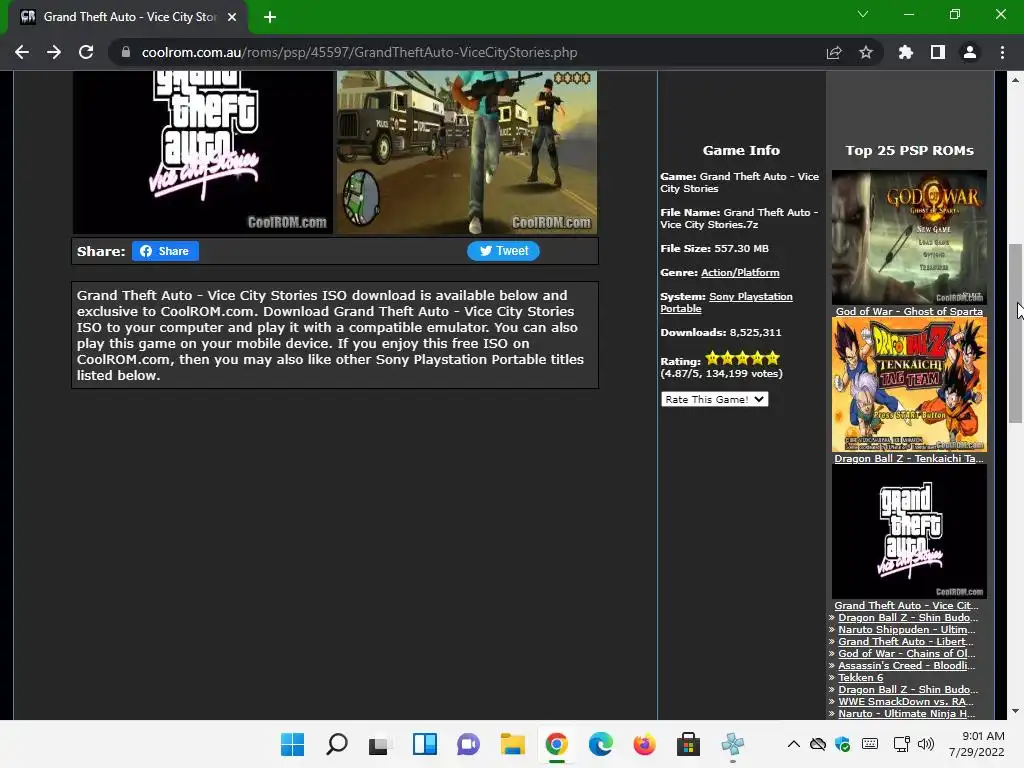
Task: Open Chrome profile menu
Action: [x=970, y=52]
